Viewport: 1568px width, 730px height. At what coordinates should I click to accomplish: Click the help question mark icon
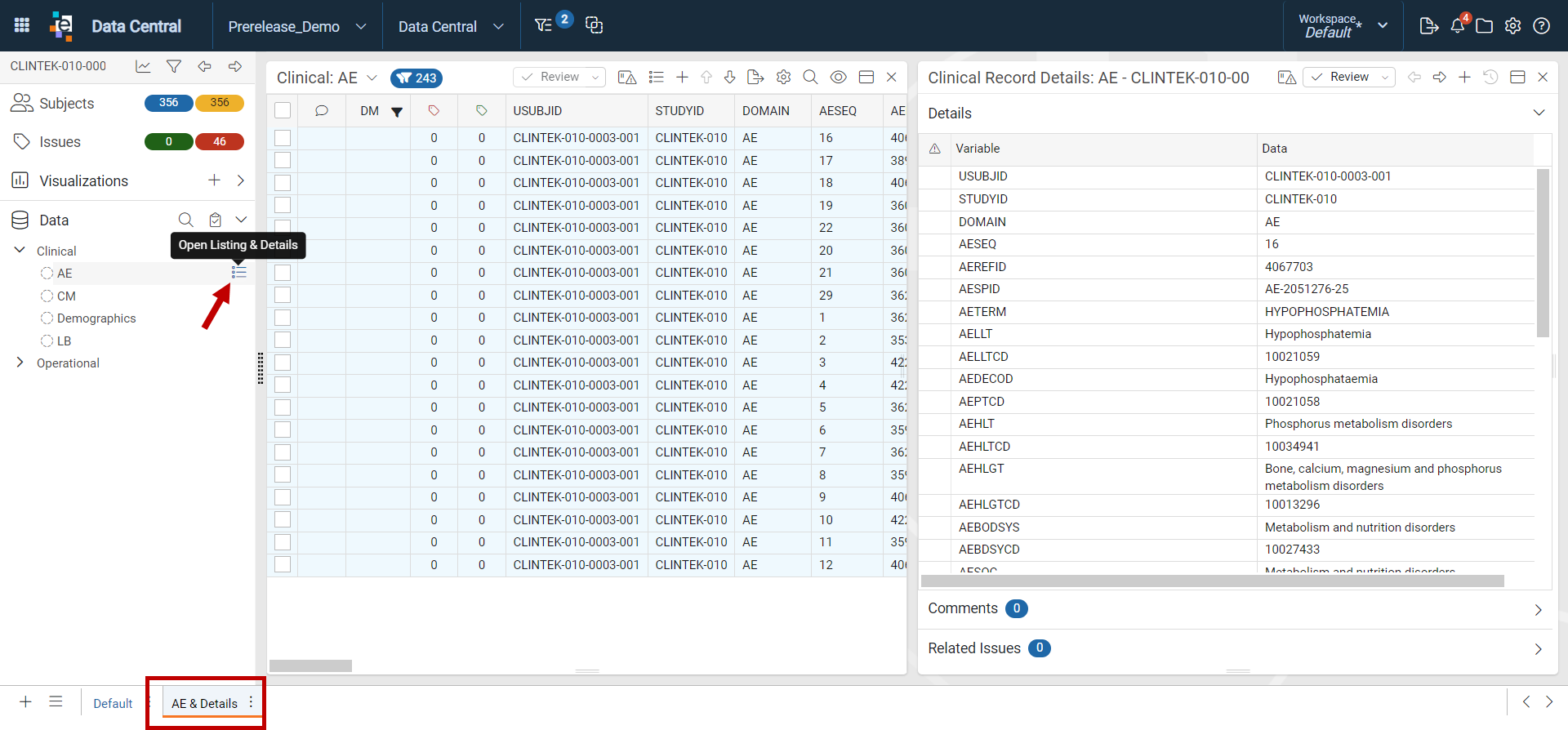click(1542, 26)
